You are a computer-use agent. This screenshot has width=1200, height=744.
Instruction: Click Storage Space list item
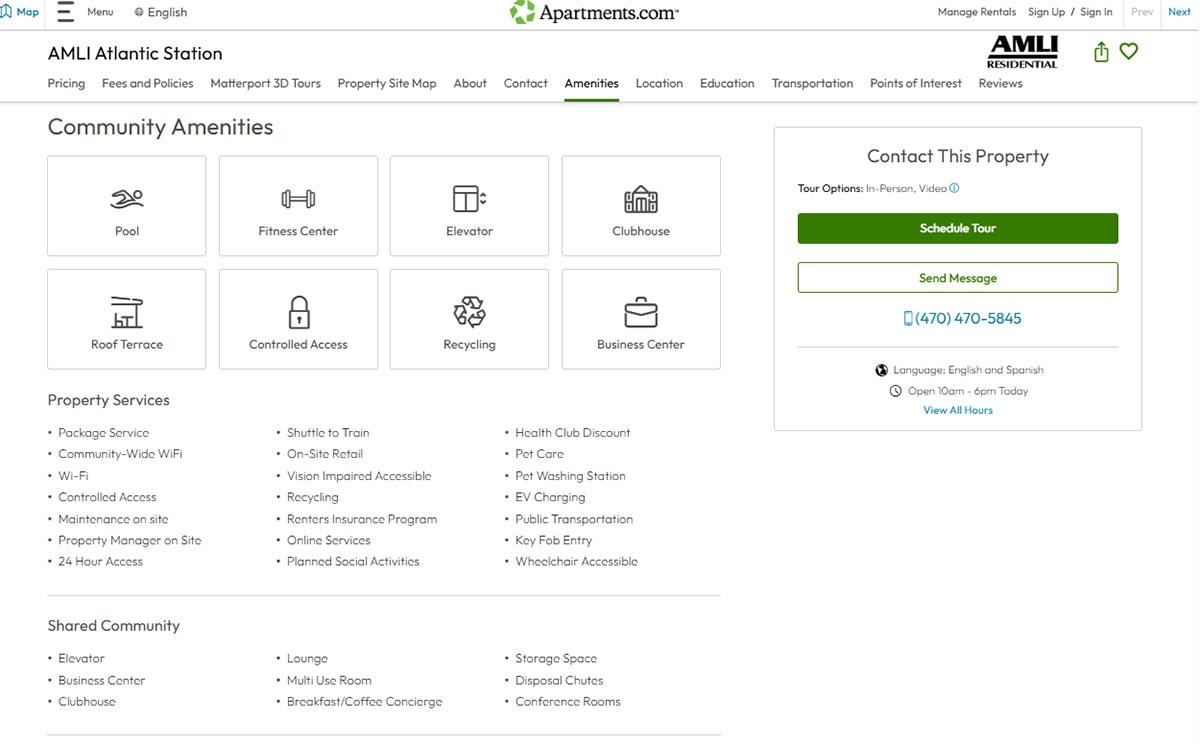click(x=556, y=659)
